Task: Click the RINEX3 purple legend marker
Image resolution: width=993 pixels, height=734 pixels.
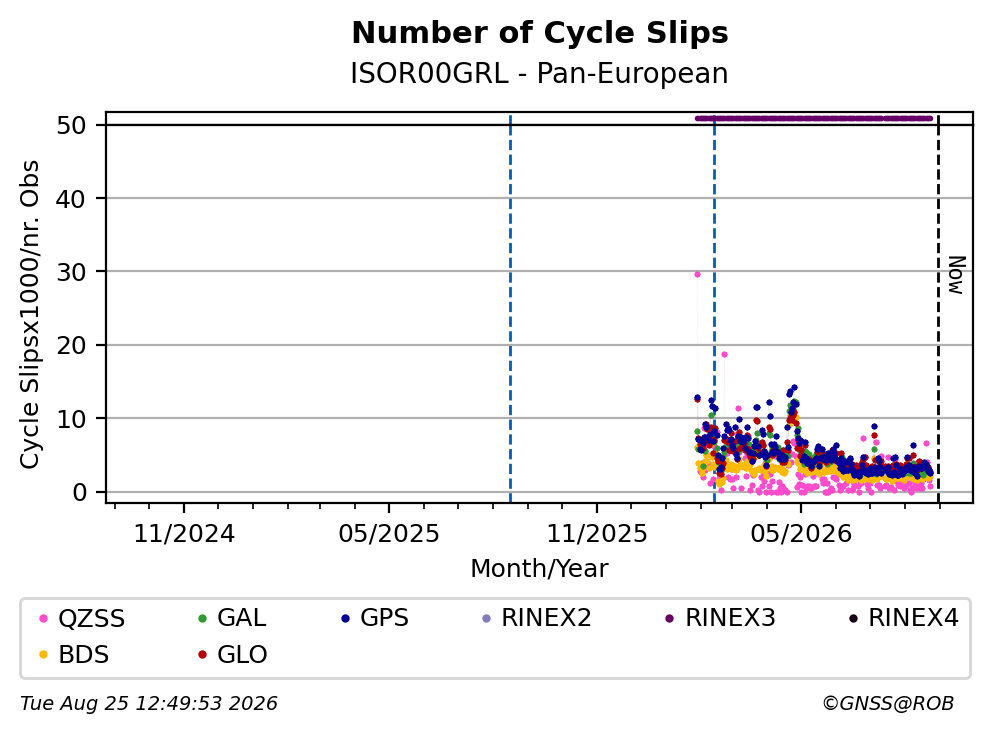Action: (x=670, y=618)
